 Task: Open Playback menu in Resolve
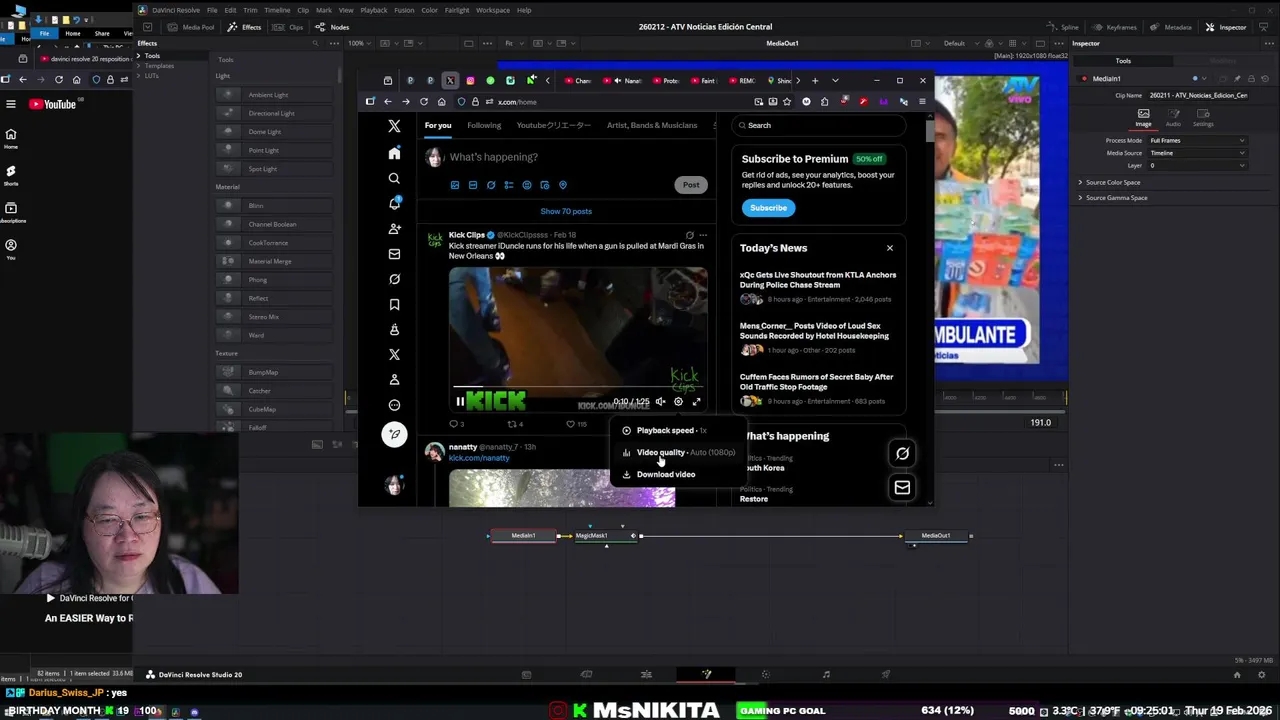(x=373, y=10)
